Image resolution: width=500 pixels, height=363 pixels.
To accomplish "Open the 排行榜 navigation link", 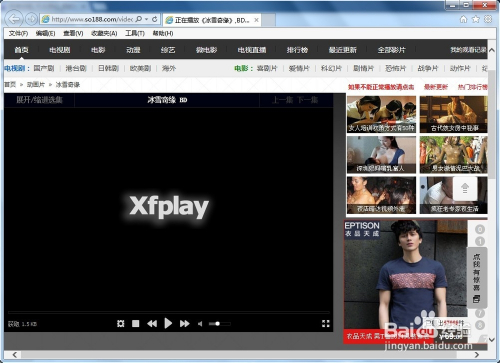I will coord(297,50).
